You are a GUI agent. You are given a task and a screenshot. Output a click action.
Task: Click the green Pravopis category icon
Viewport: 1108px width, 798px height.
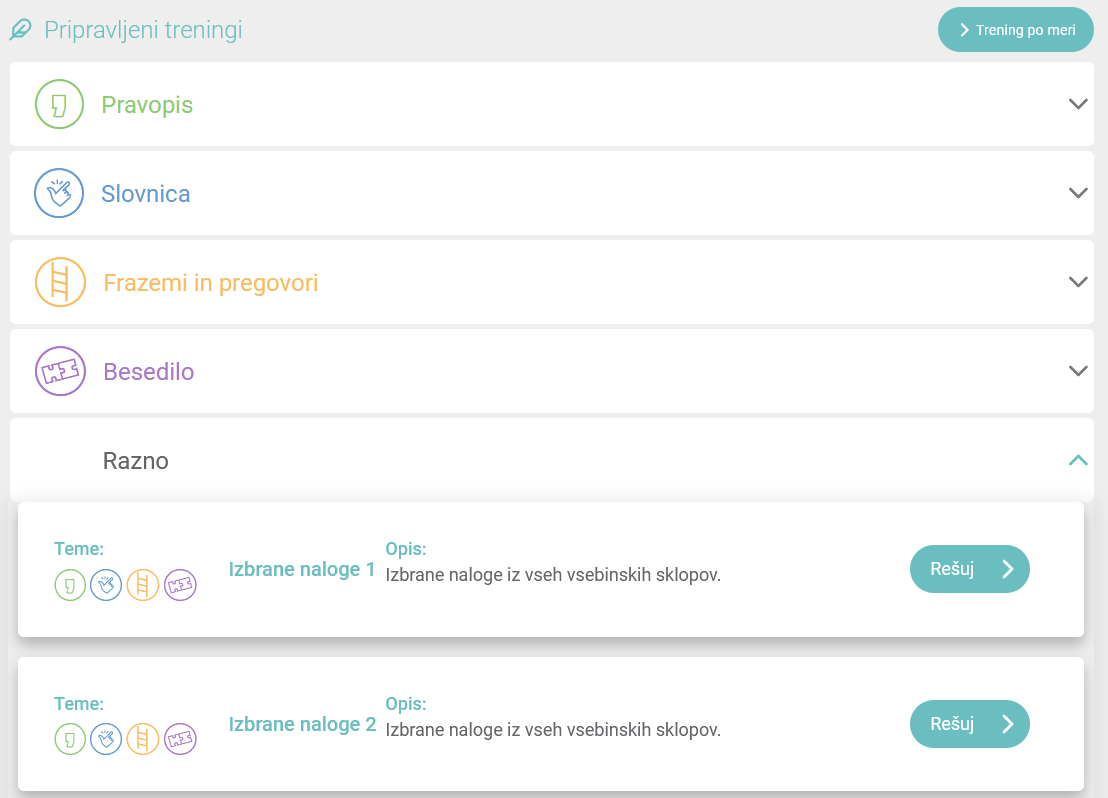coord(59,104)
